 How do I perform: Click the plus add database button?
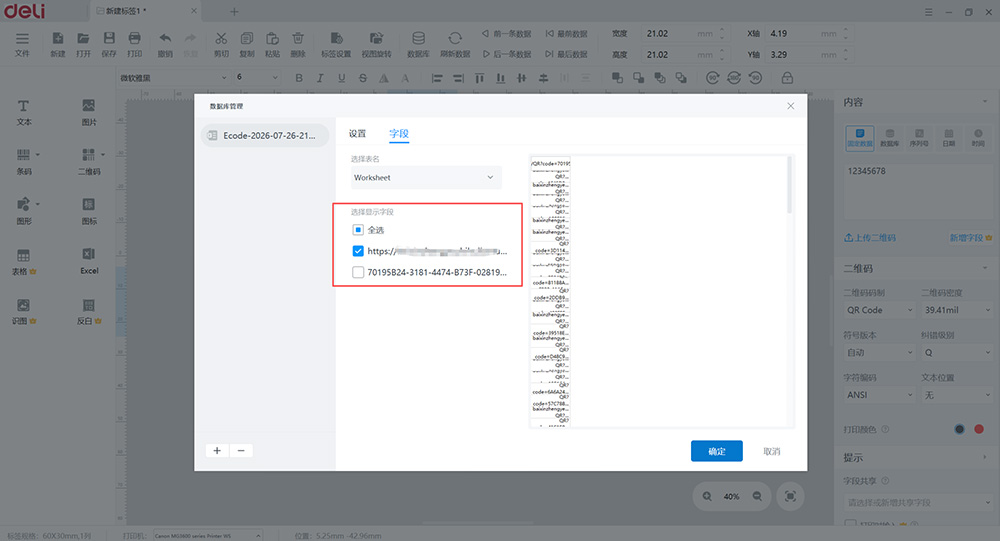tap(217, 450)
